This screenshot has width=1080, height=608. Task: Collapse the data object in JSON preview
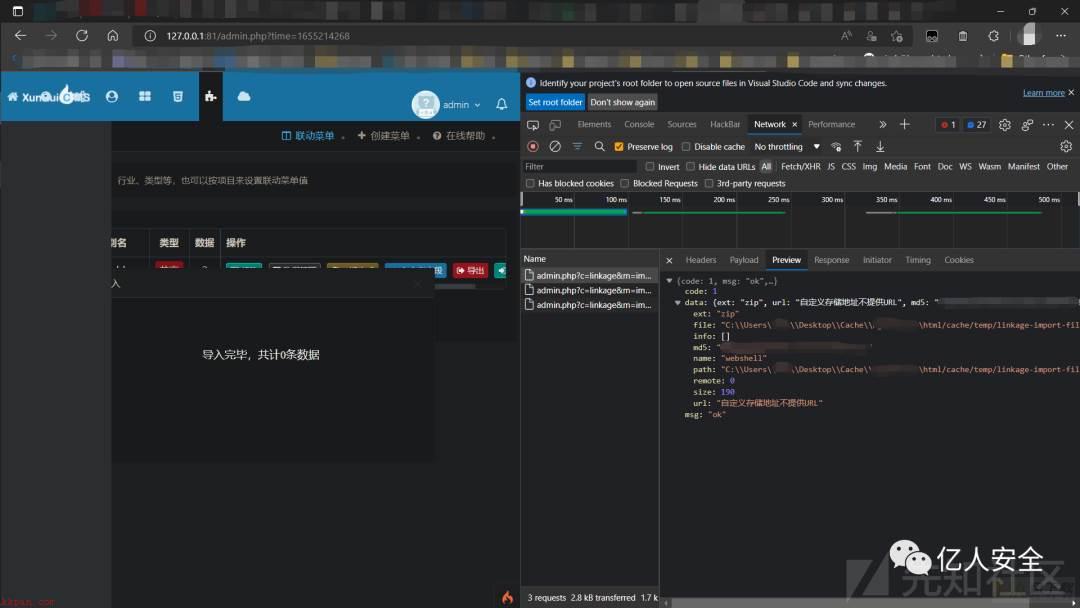(x=678, y=302)
